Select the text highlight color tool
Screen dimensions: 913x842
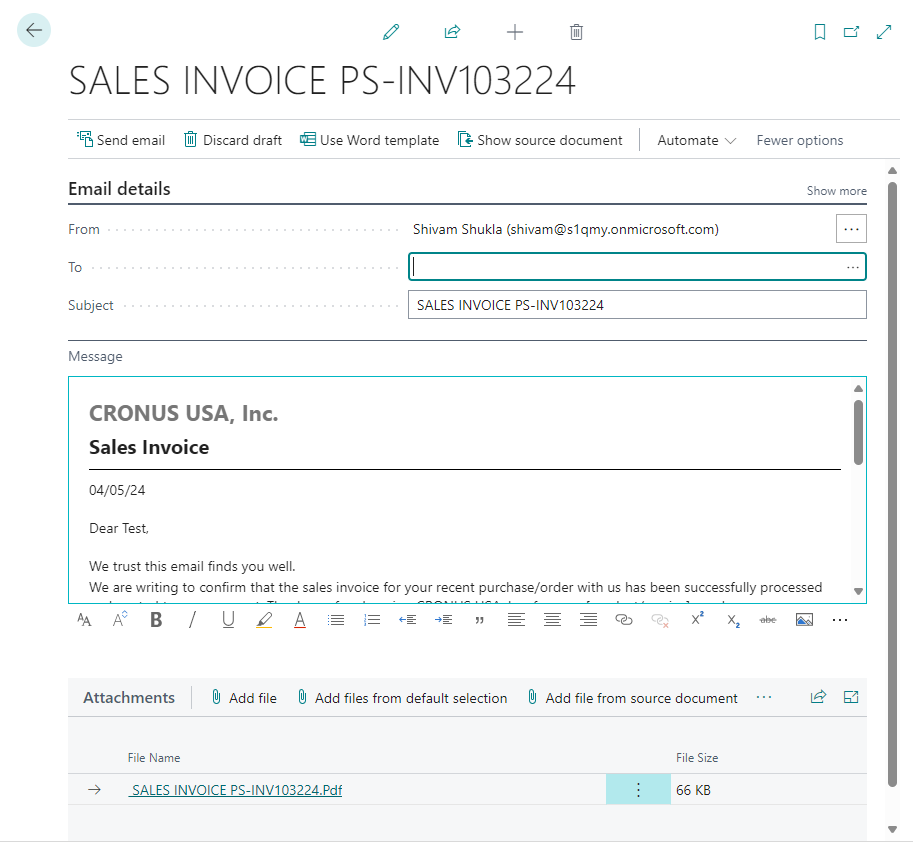(x=264, y=620)
